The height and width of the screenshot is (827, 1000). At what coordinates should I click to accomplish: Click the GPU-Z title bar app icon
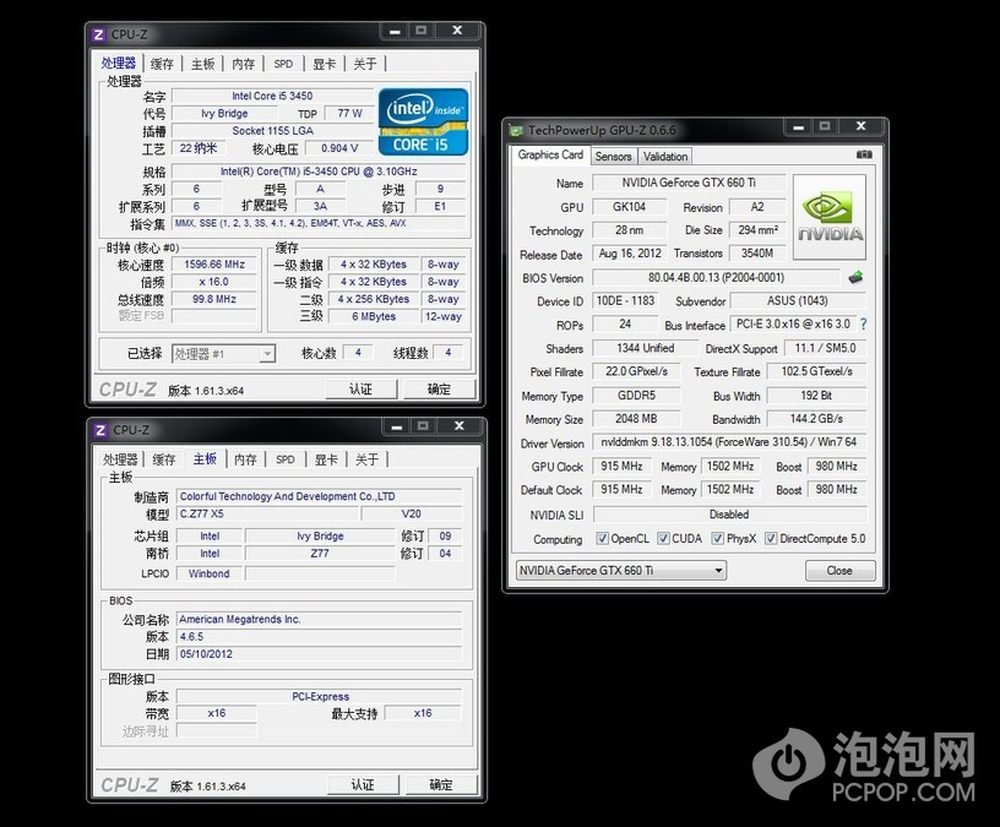(x=516, y=130)
